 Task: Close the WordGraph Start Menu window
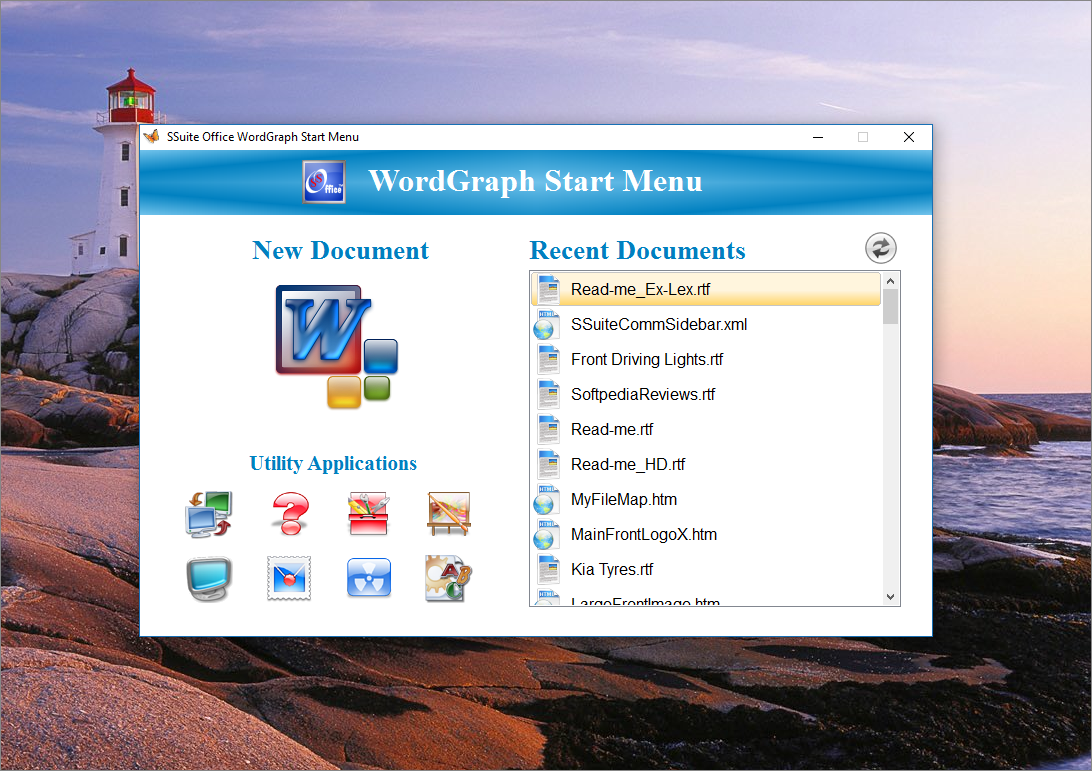pos(909,137)
